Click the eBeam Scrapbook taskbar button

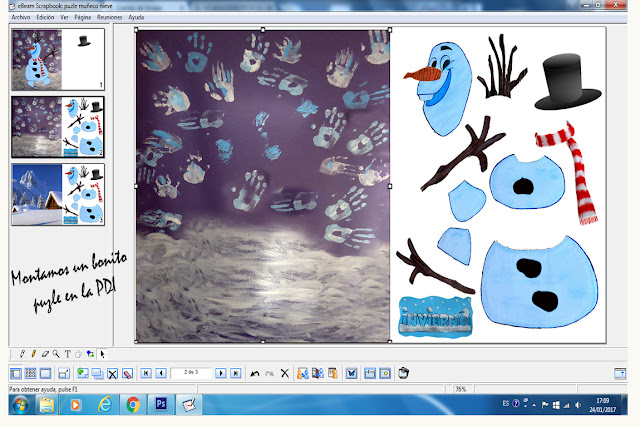click(189, 405)
